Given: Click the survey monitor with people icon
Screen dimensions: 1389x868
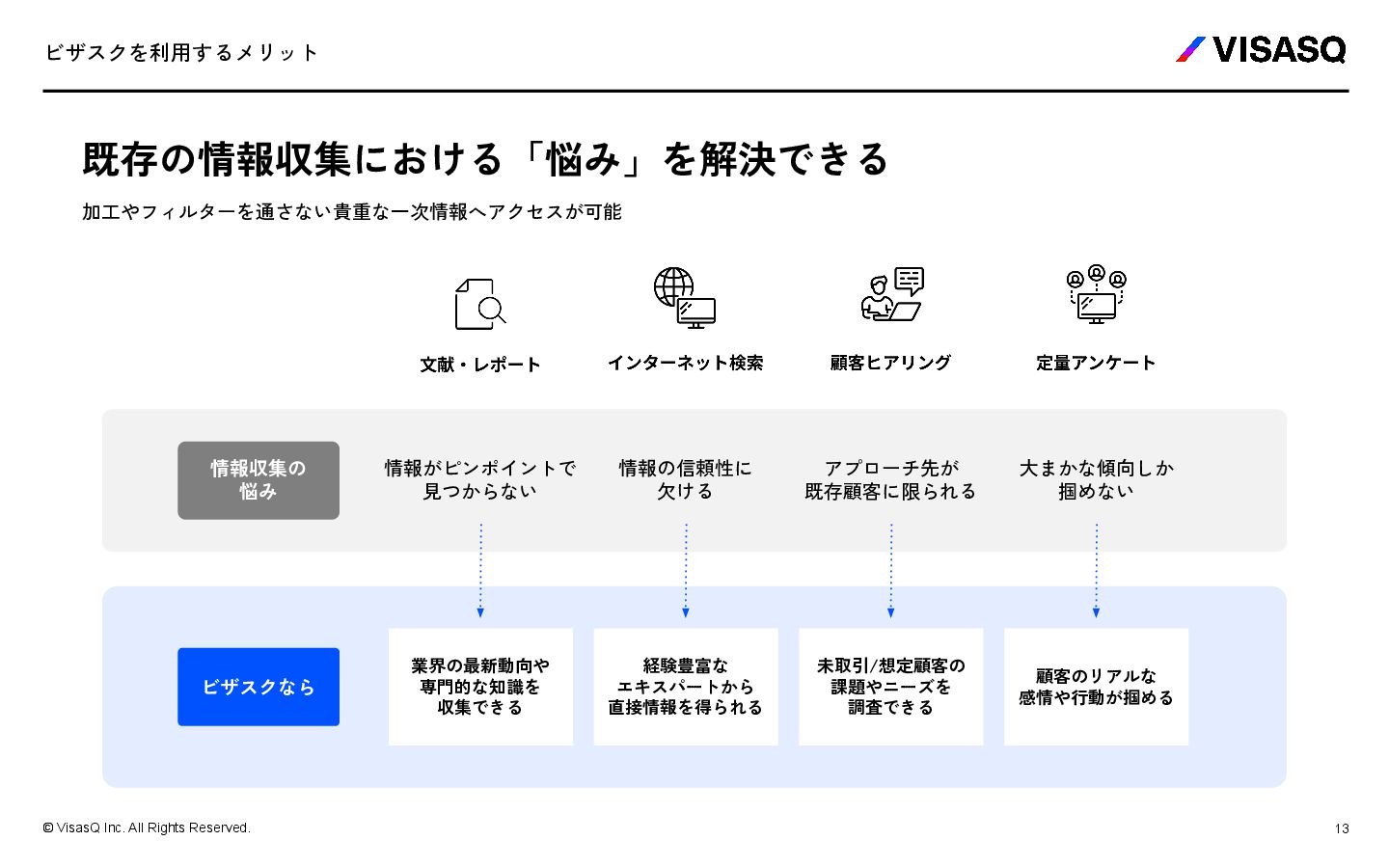Looking at the screenshot, I should (1097, 293).
